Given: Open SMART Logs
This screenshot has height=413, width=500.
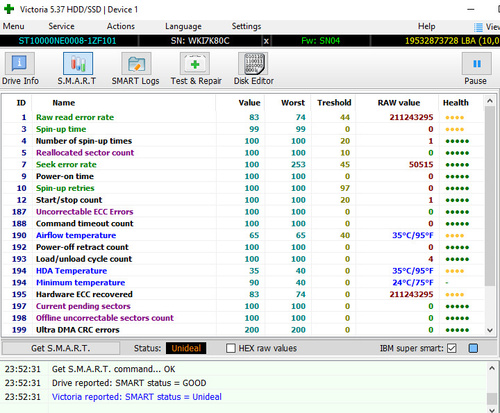Looking at the screenshot, I should 136,64.
